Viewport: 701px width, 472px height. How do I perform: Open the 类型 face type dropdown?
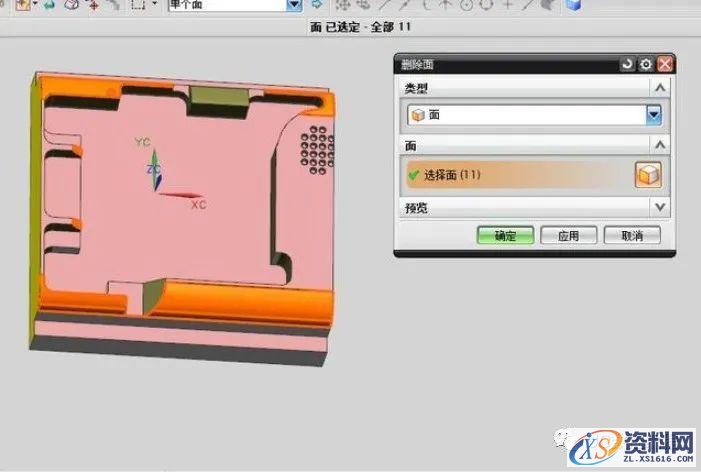tap(654, 115)
